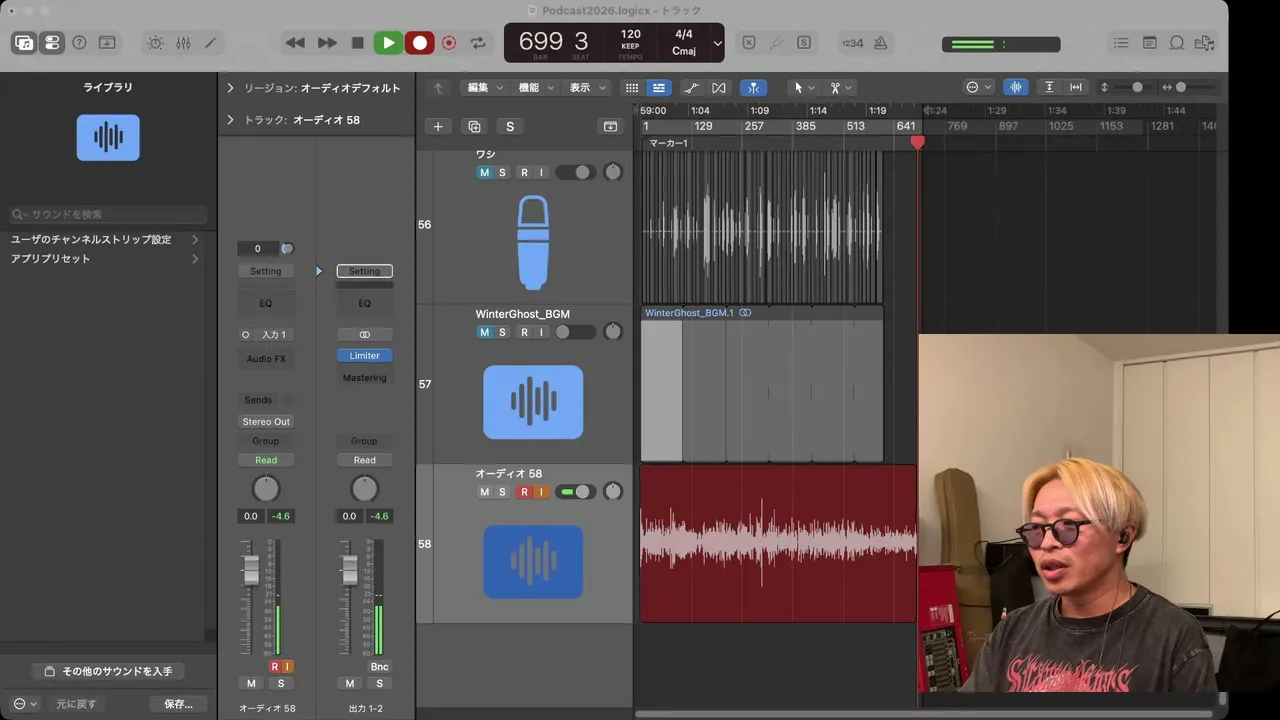Toggle the Waveform Zoom button
Image resolution: width=1280 pixels, height=720 pixels.
point(1016,88)
